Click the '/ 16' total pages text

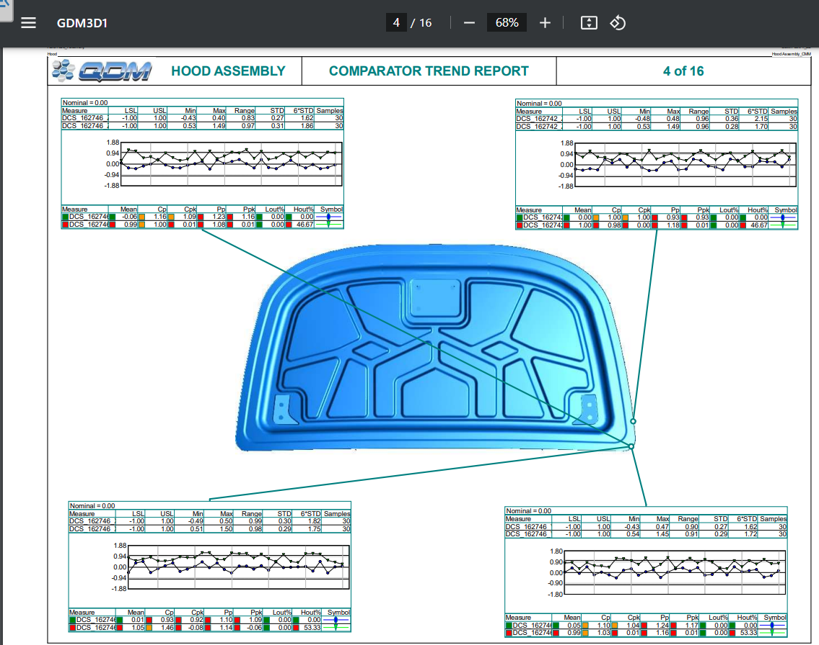click(421, 23)
